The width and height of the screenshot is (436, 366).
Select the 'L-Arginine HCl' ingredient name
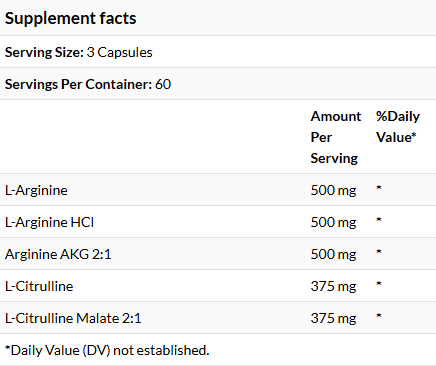(x=49, y=222)
